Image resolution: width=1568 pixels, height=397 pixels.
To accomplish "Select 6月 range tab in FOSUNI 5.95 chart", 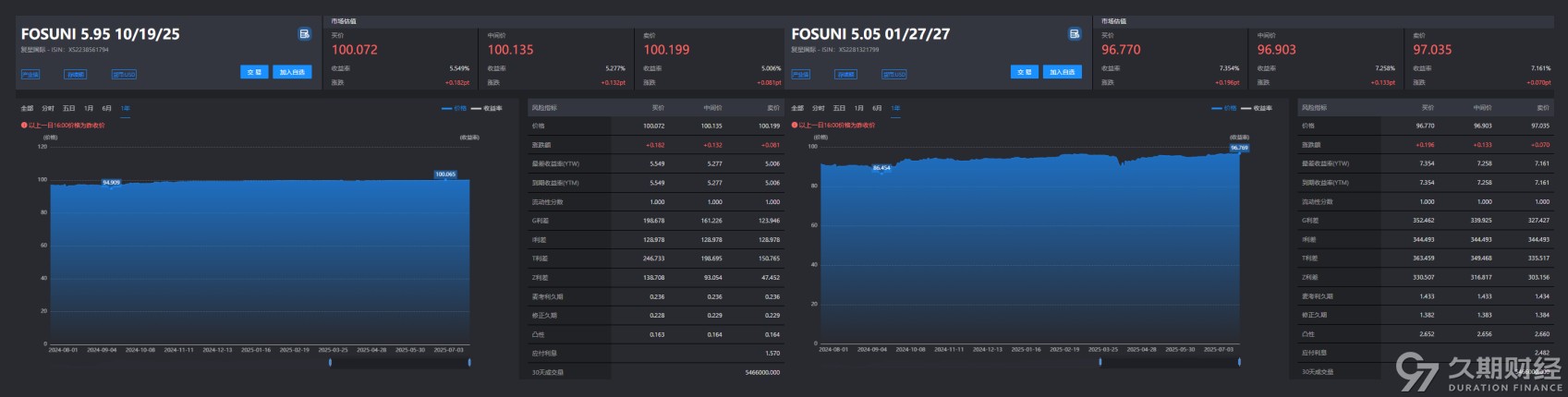I will (107, 108).
